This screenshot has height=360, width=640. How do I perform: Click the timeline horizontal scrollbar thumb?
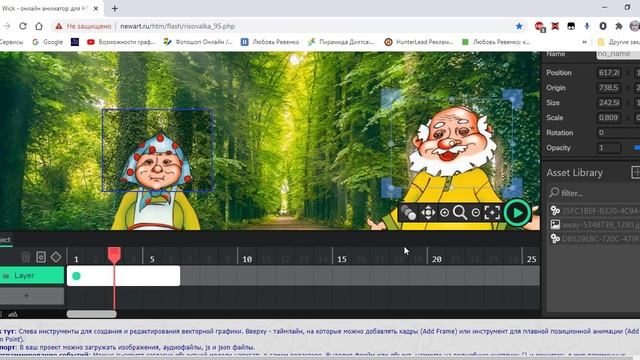(x=91, y=314)
